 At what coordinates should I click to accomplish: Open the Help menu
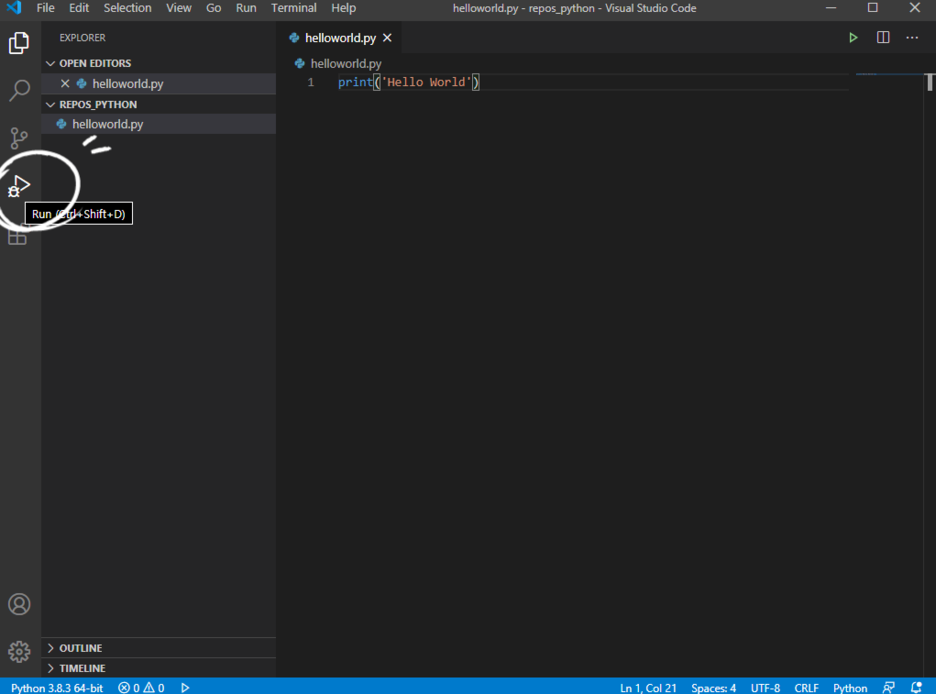pos(343,8)
